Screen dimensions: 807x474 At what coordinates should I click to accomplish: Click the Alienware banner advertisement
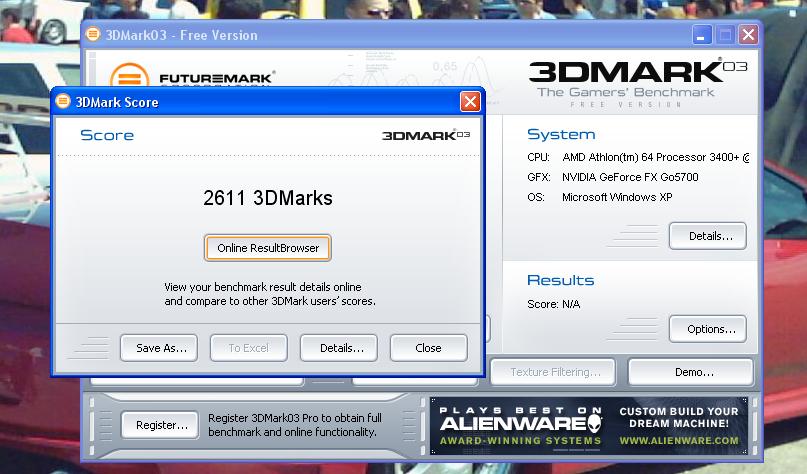(589, 426)
